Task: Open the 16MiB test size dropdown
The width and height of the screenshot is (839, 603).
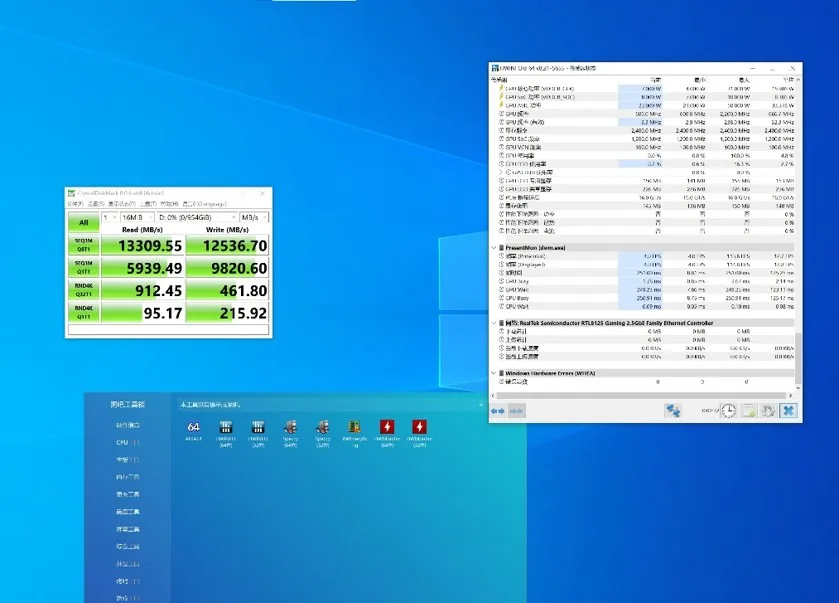Action: click(139, 217)
